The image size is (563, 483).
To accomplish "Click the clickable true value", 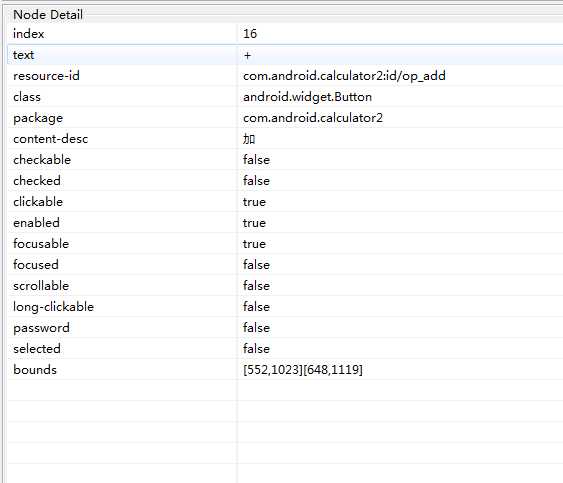I will pos(254,202).
